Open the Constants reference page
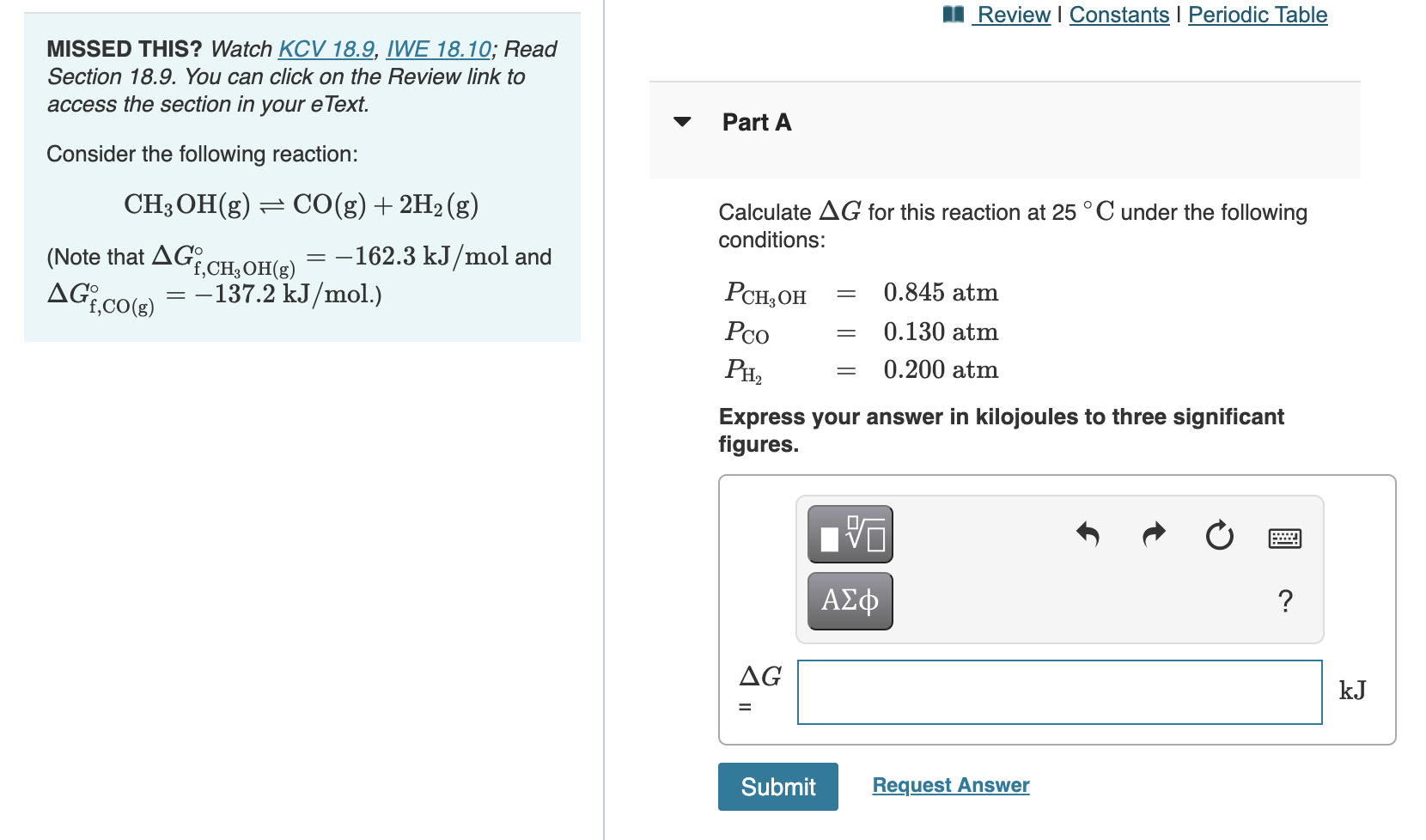 tap(1119, 14)
